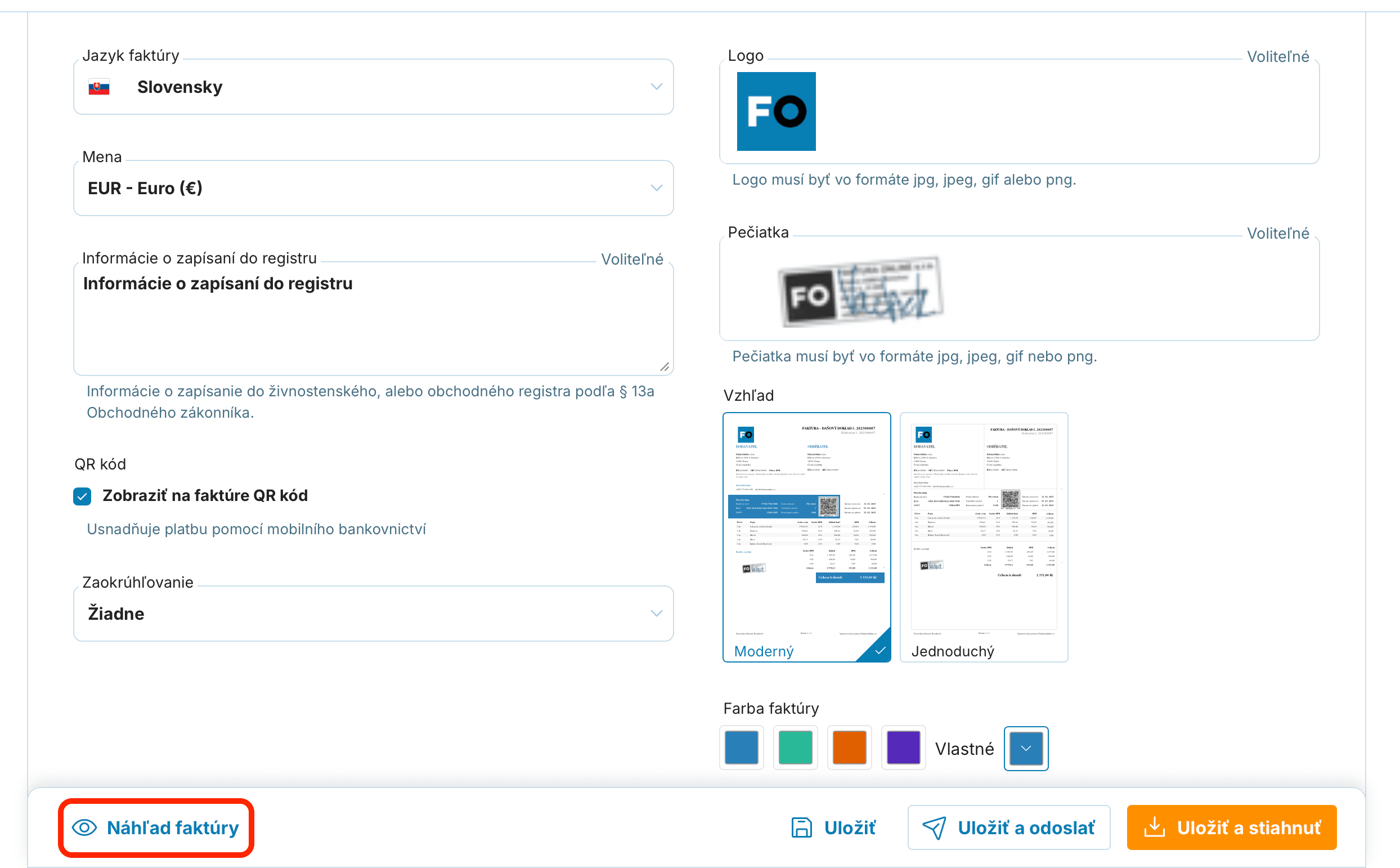Open the Mena currency dropdown
Screen dimensions: 1400x868
[x=373, y=189]
